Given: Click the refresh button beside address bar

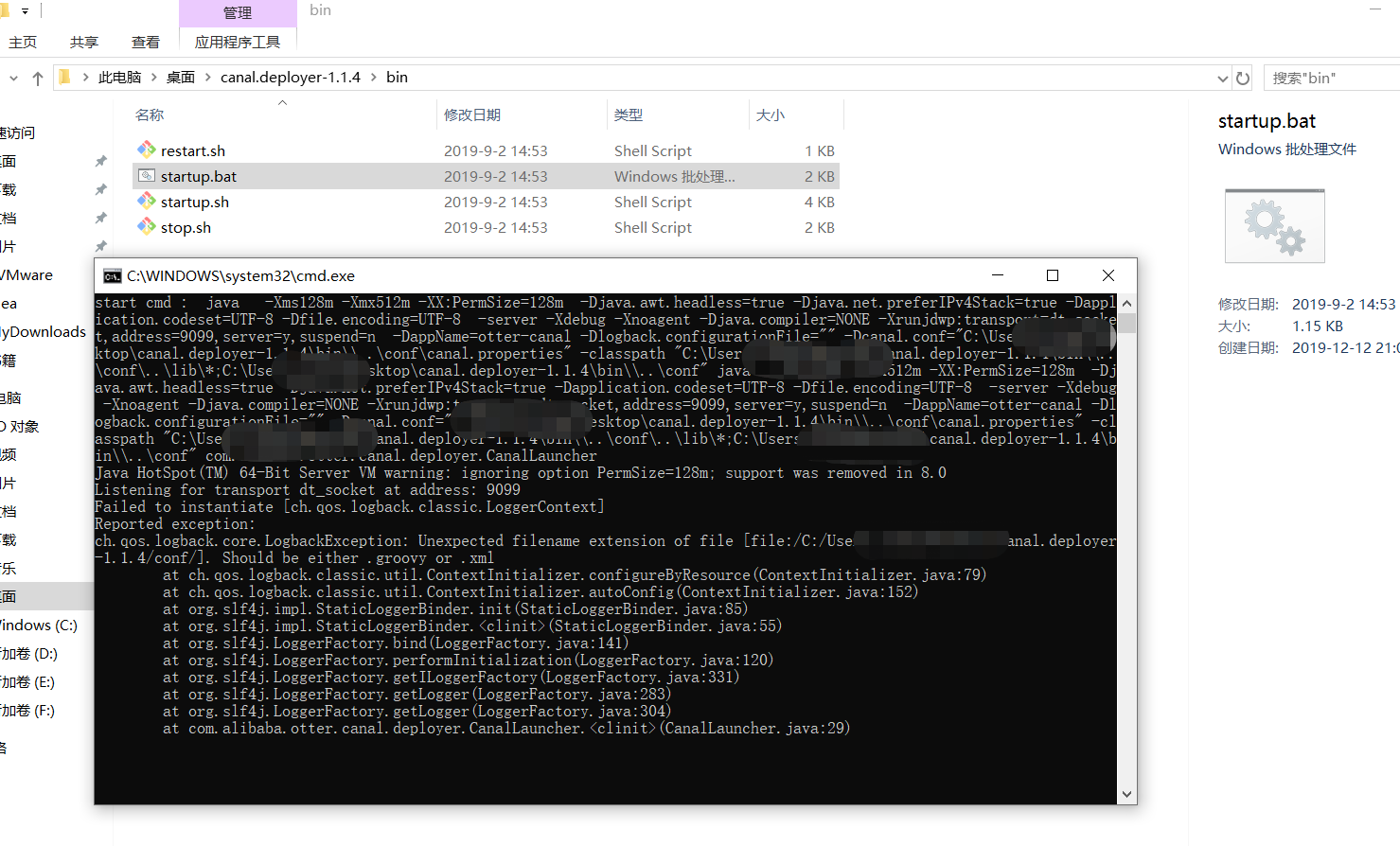Looking at the screenshot, I should point(1243,78).
